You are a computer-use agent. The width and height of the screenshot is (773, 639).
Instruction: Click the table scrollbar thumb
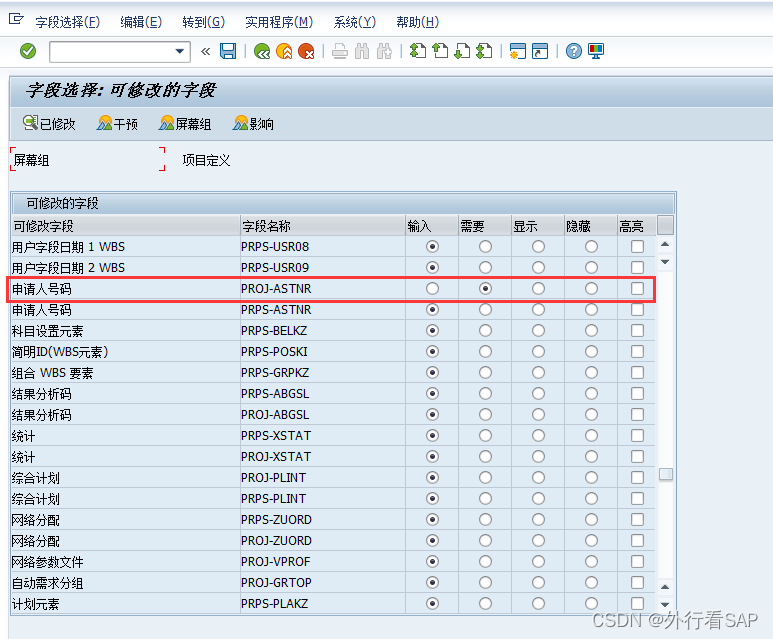[x=666, y=474]
